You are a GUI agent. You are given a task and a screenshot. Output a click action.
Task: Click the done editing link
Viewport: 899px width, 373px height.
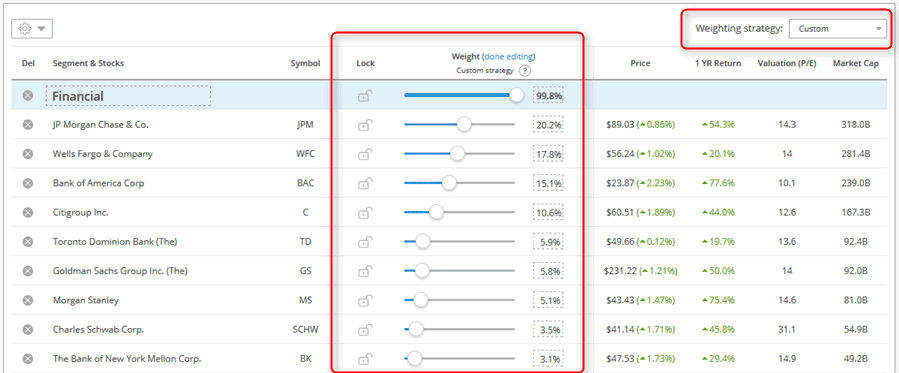tap(509, 56)
